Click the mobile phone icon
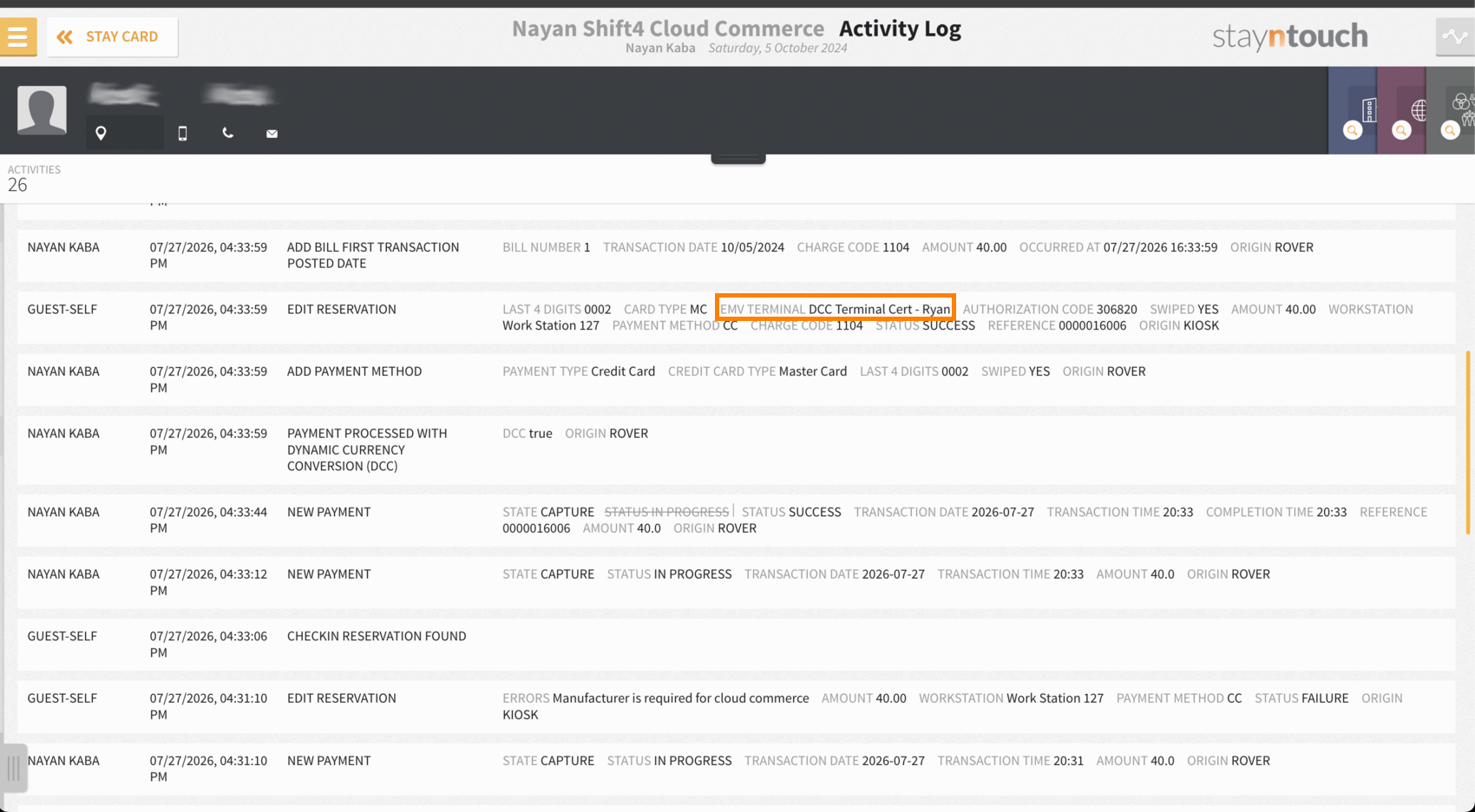This screenshot has width=1475, height=812. click(x=182, y=133)
